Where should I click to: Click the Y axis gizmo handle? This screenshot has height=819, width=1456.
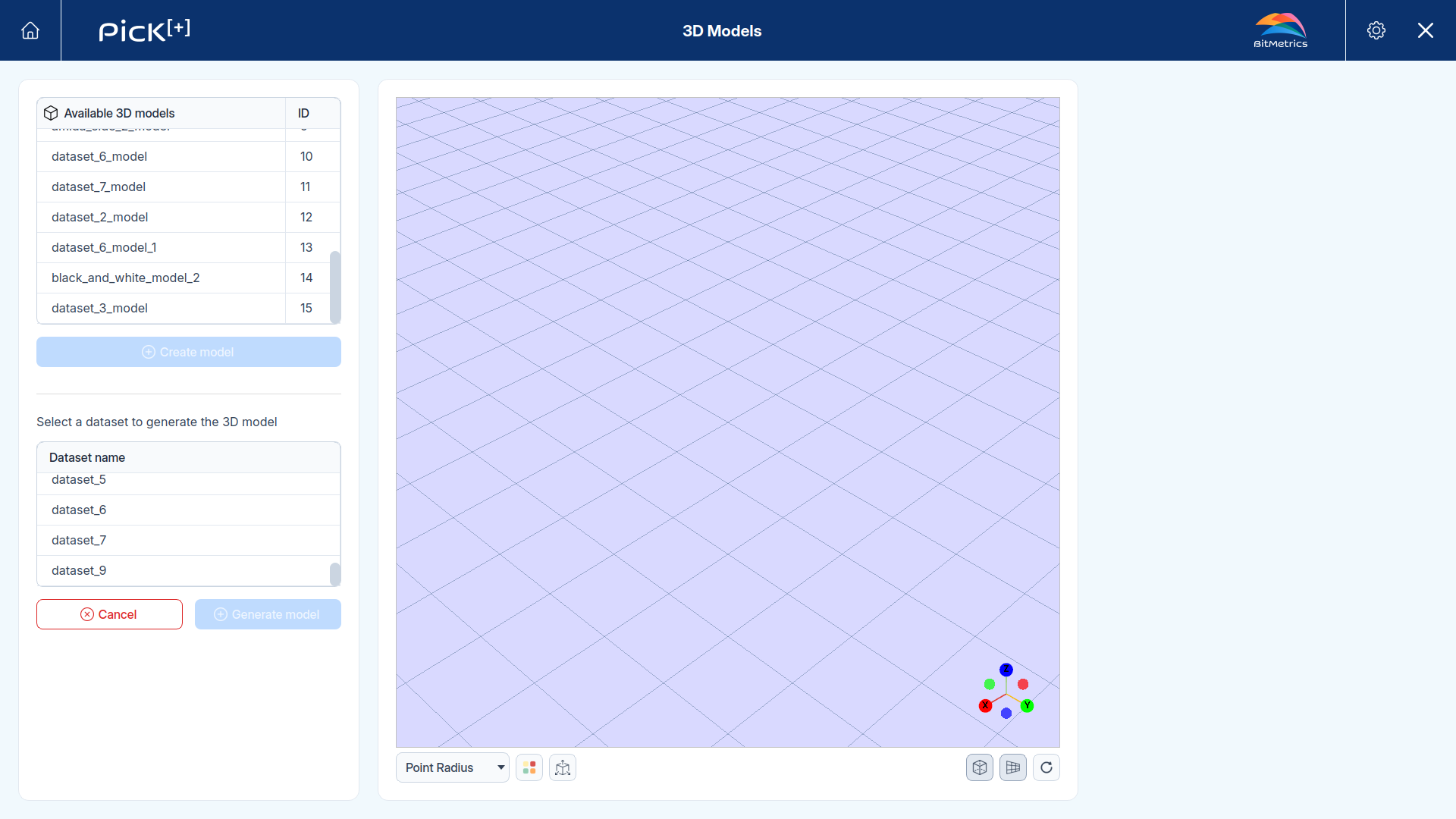click(1028, 705)
